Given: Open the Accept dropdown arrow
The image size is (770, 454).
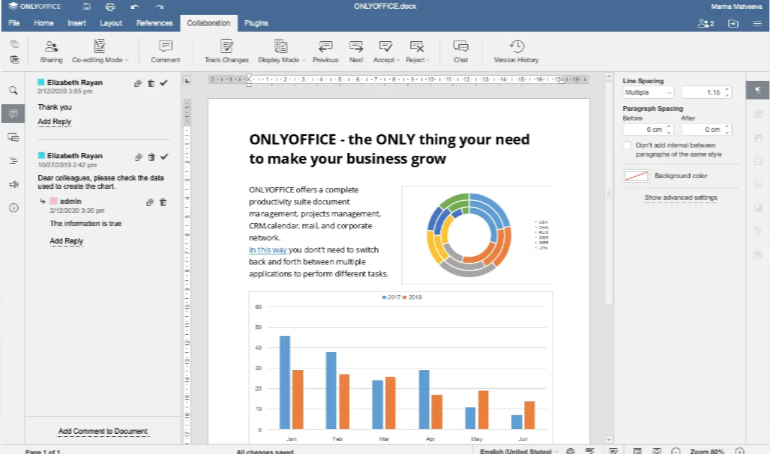Looking at the screenshot, I should [398, 60].
